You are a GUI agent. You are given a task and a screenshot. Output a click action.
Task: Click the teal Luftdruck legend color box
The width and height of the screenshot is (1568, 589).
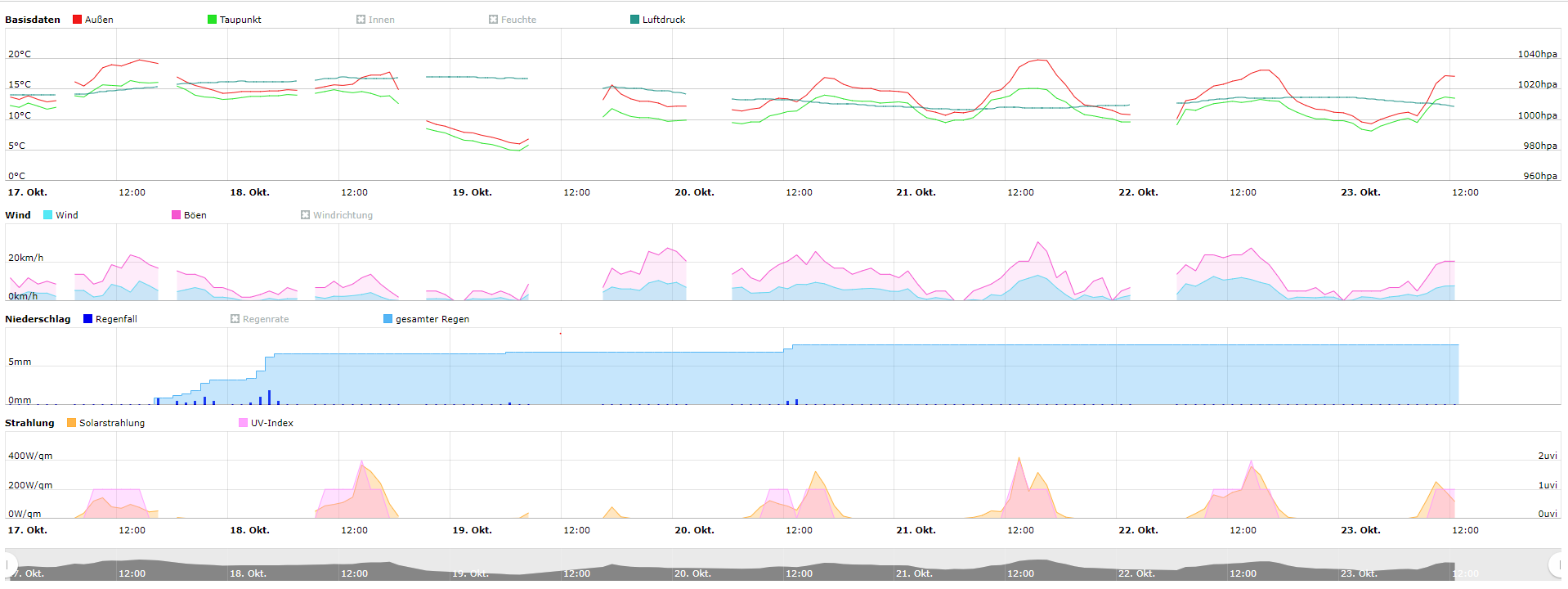pos(634,20)
